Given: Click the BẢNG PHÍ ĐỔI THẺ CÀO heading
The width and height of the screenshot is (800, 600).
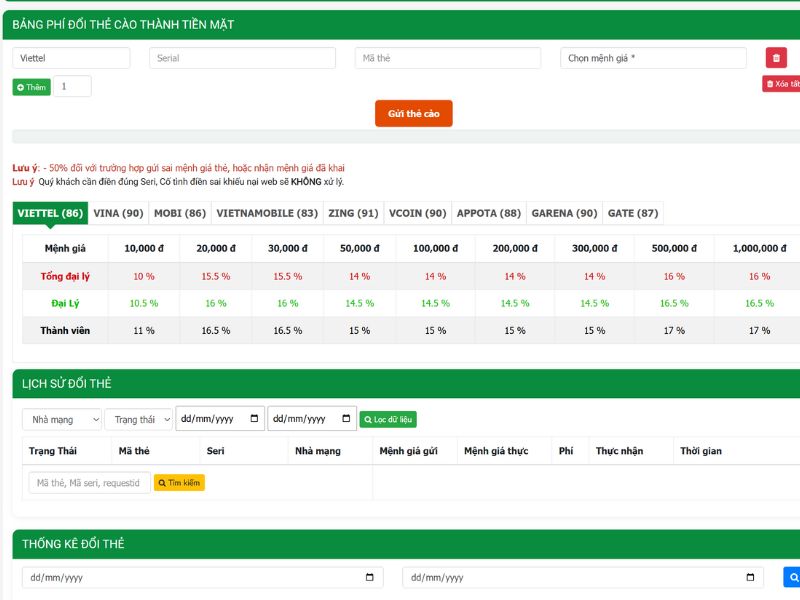Looking at the screenshot, I should click(x=123, y=24).
